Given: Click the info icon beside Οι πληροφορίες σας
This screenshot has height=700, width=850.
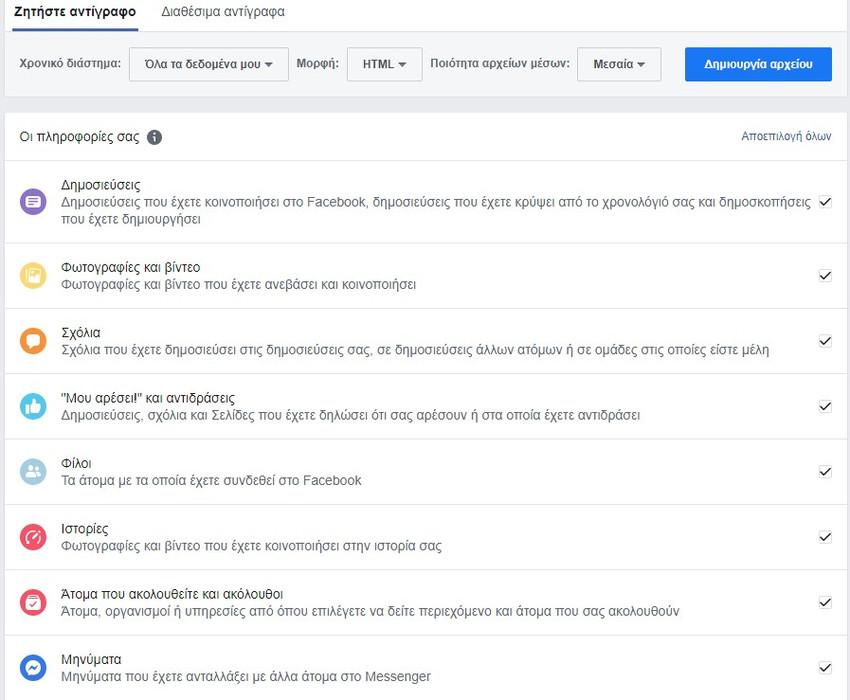Looking at the screenshot, I should [x=154, y=137].
